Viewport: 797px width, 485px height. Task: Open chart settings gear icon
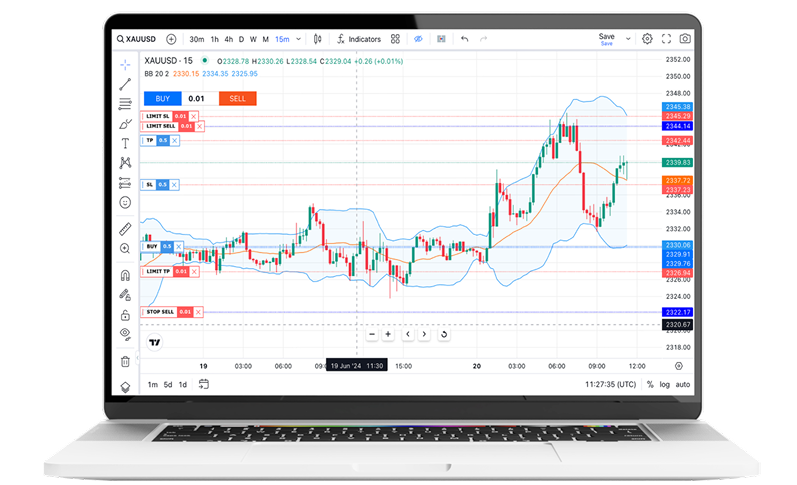coord(647,39)
